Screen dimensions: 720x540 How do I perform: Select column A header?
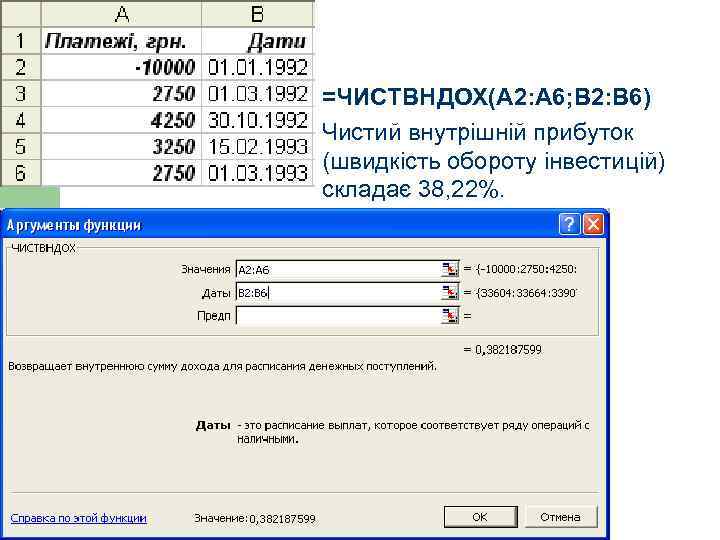click(121, 14)
